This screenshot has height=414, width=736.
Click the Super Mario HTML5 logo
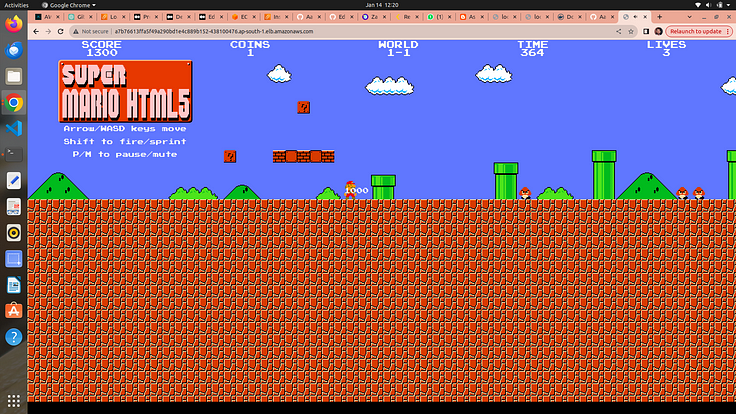125,91
